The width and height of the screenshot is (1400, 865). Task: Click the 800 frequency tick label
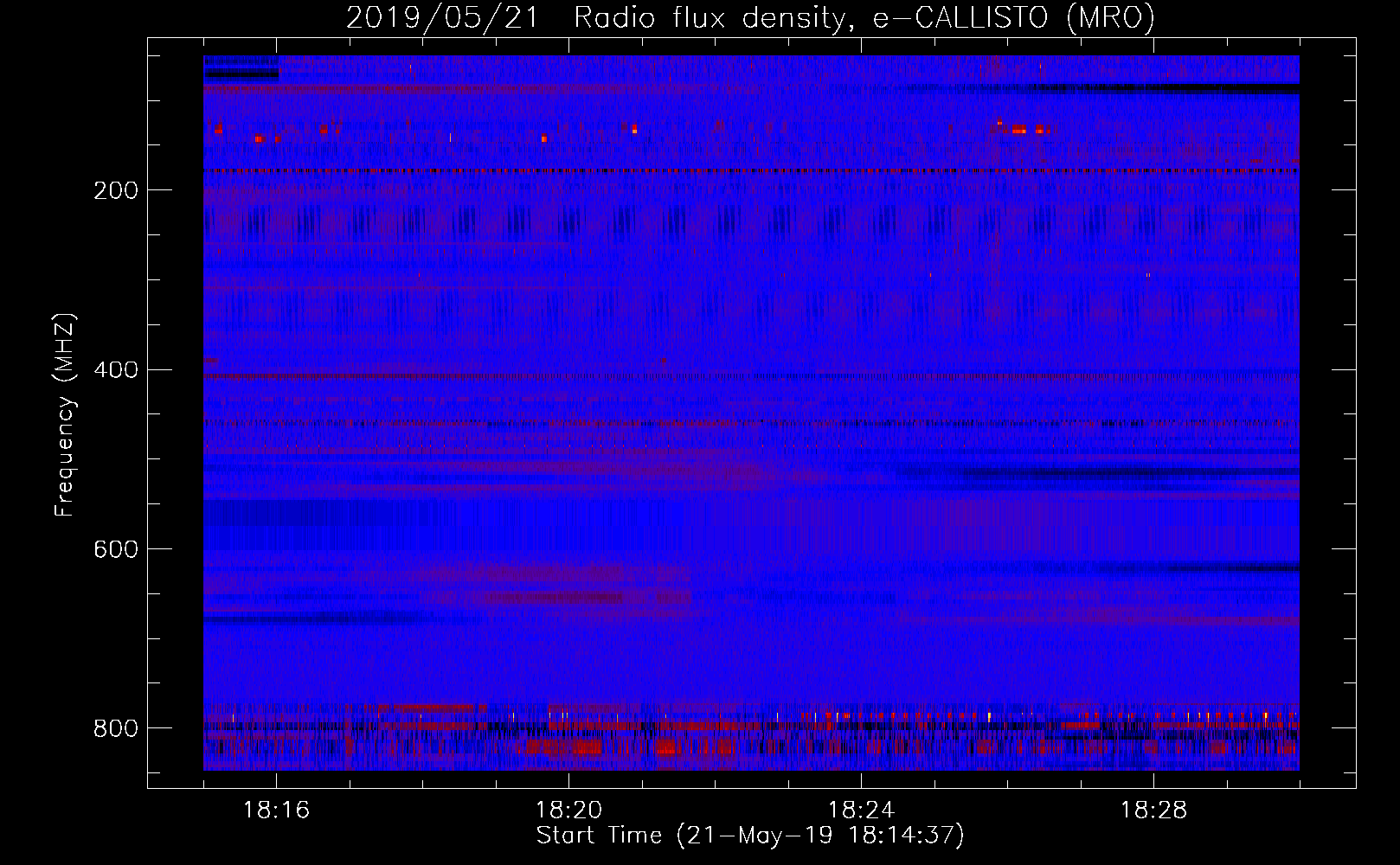(115, 728)
